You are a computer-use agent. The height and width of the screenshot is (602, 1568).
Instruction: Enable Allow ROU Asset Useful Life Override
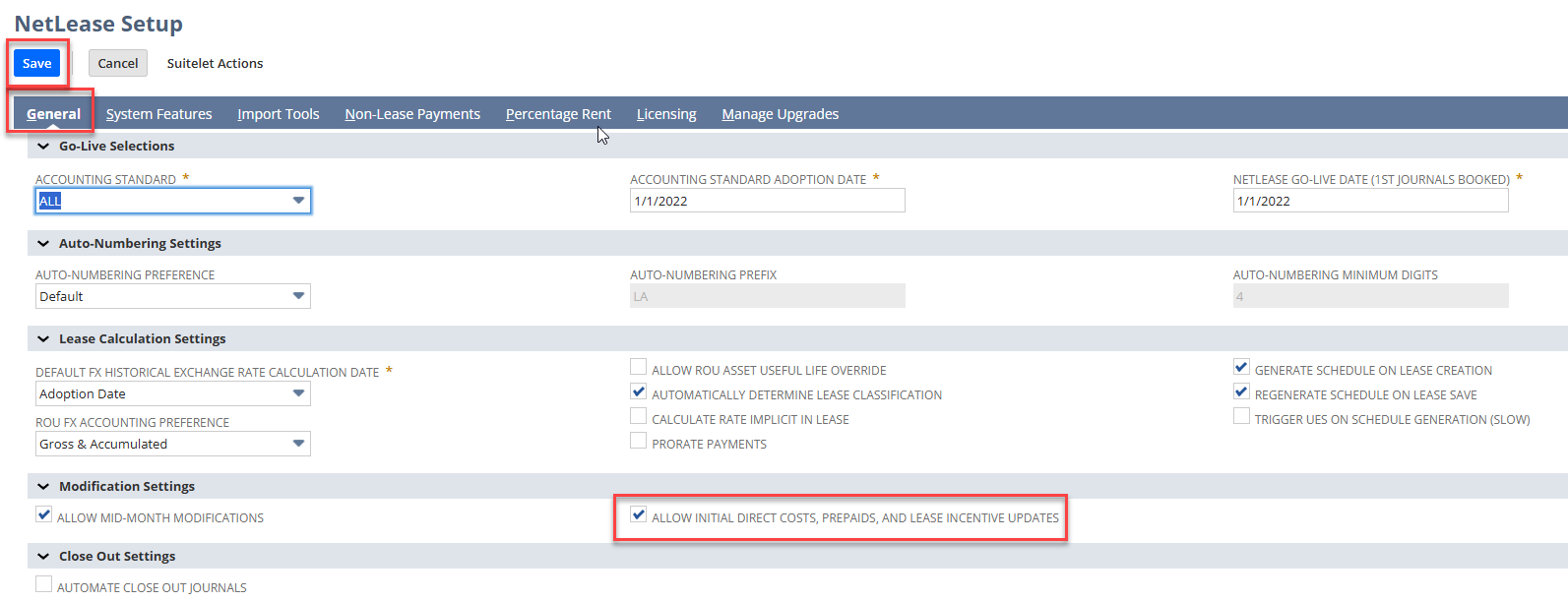[x=639, y=368]
